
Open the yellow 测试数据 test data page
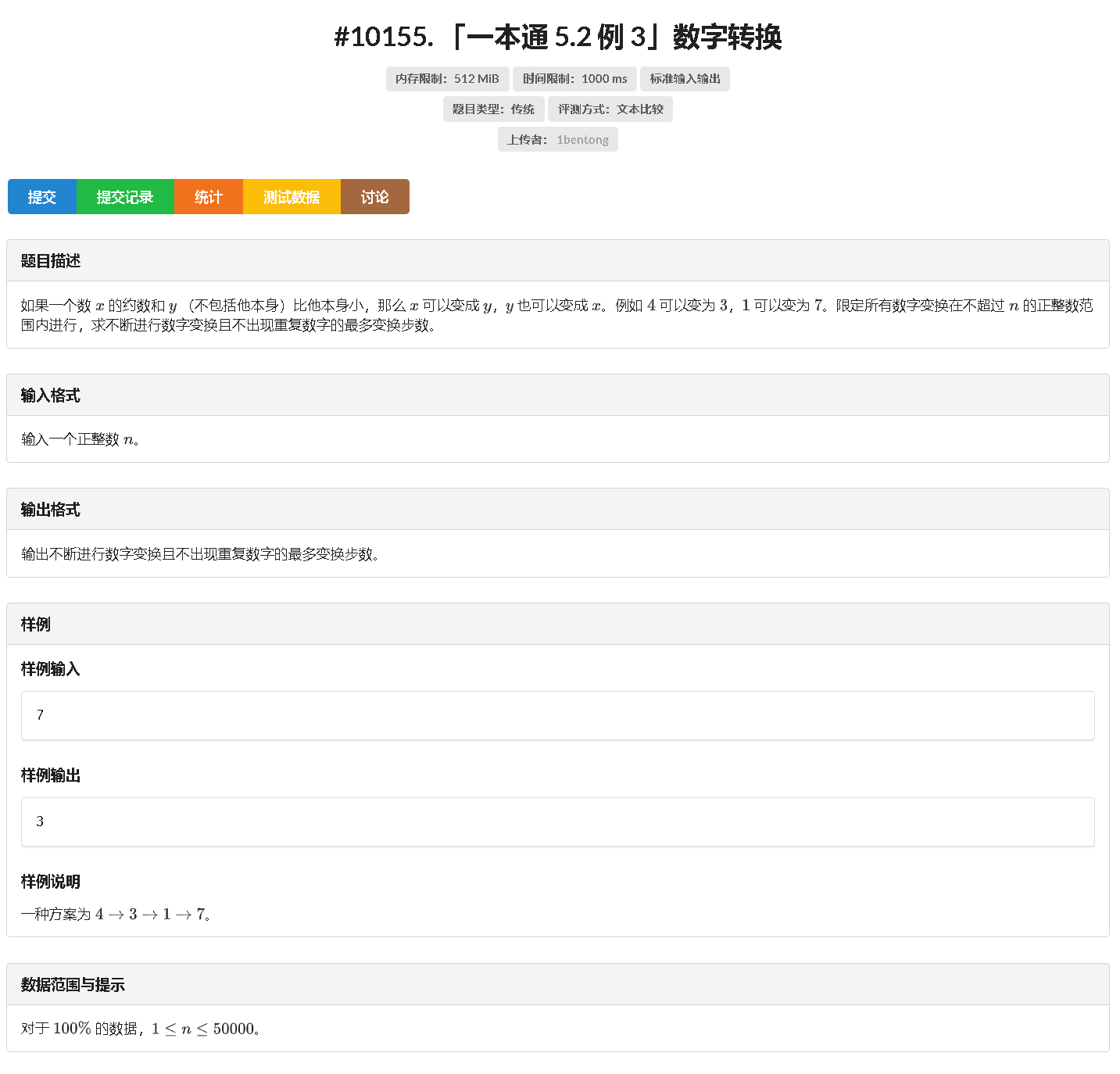click(292, 196)
